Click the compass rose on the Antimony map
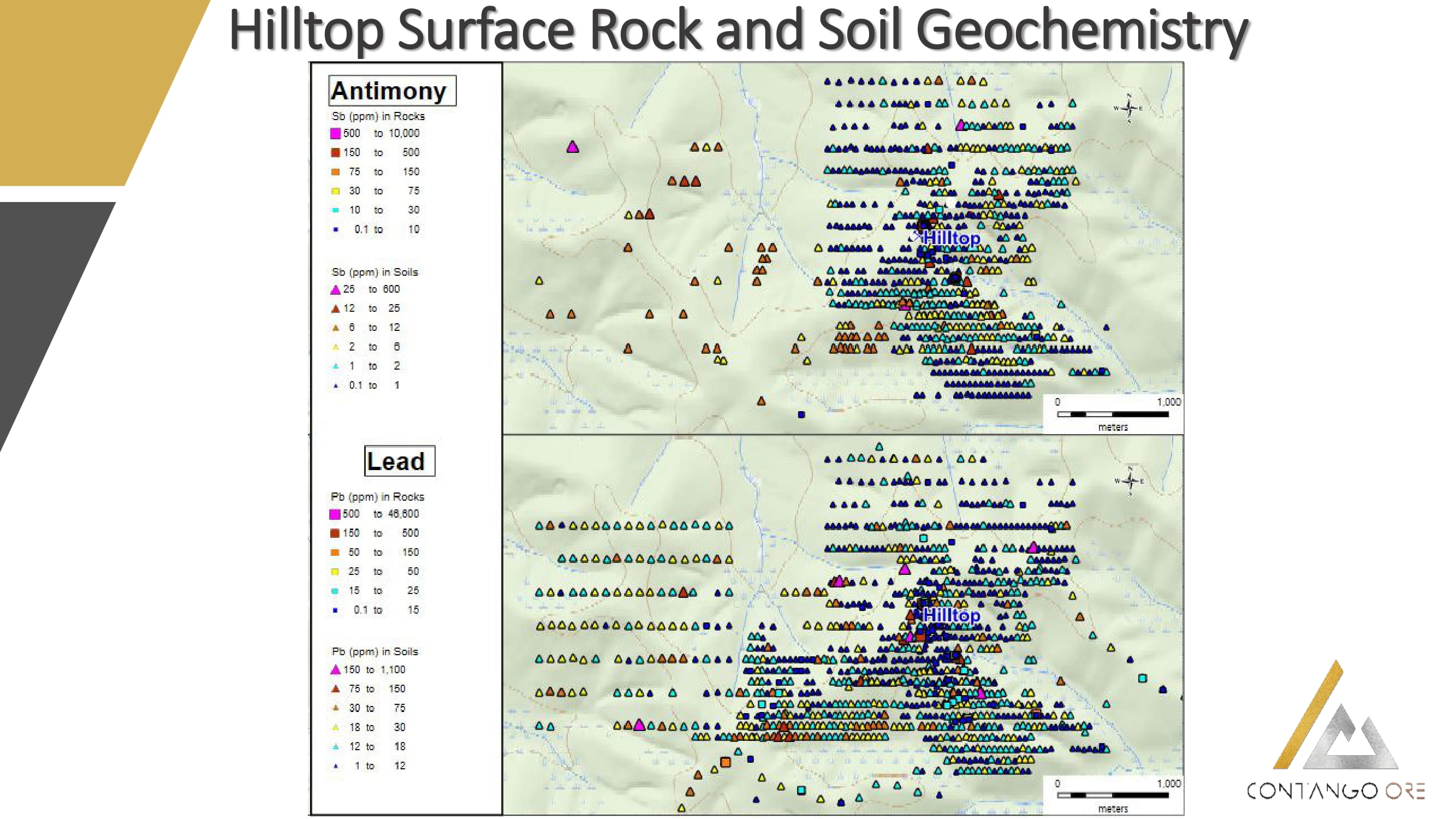The image size is (1456, 819). [1128, 108]
